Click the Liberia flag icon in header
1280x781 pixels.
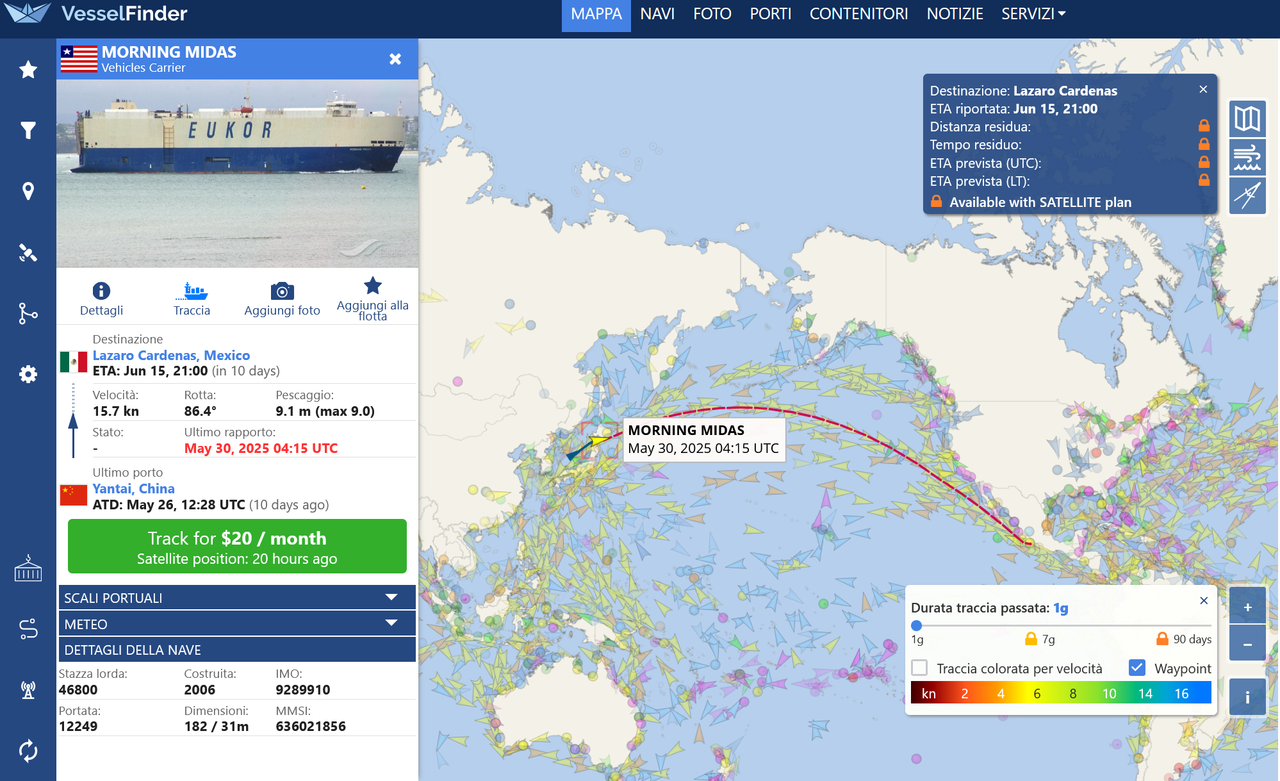click(x=79, y=59)
